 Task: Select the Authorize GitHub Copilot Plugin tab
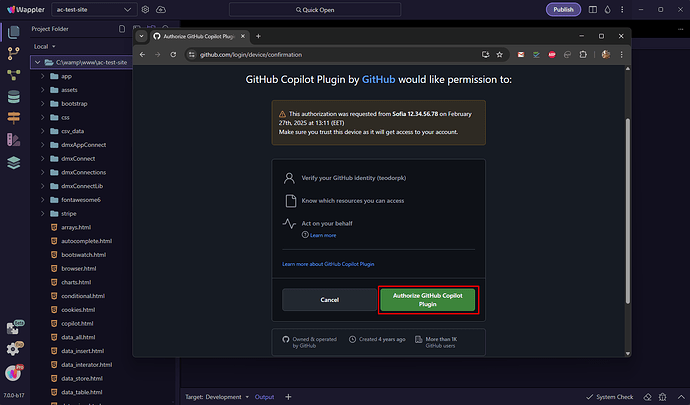point(199,37)
